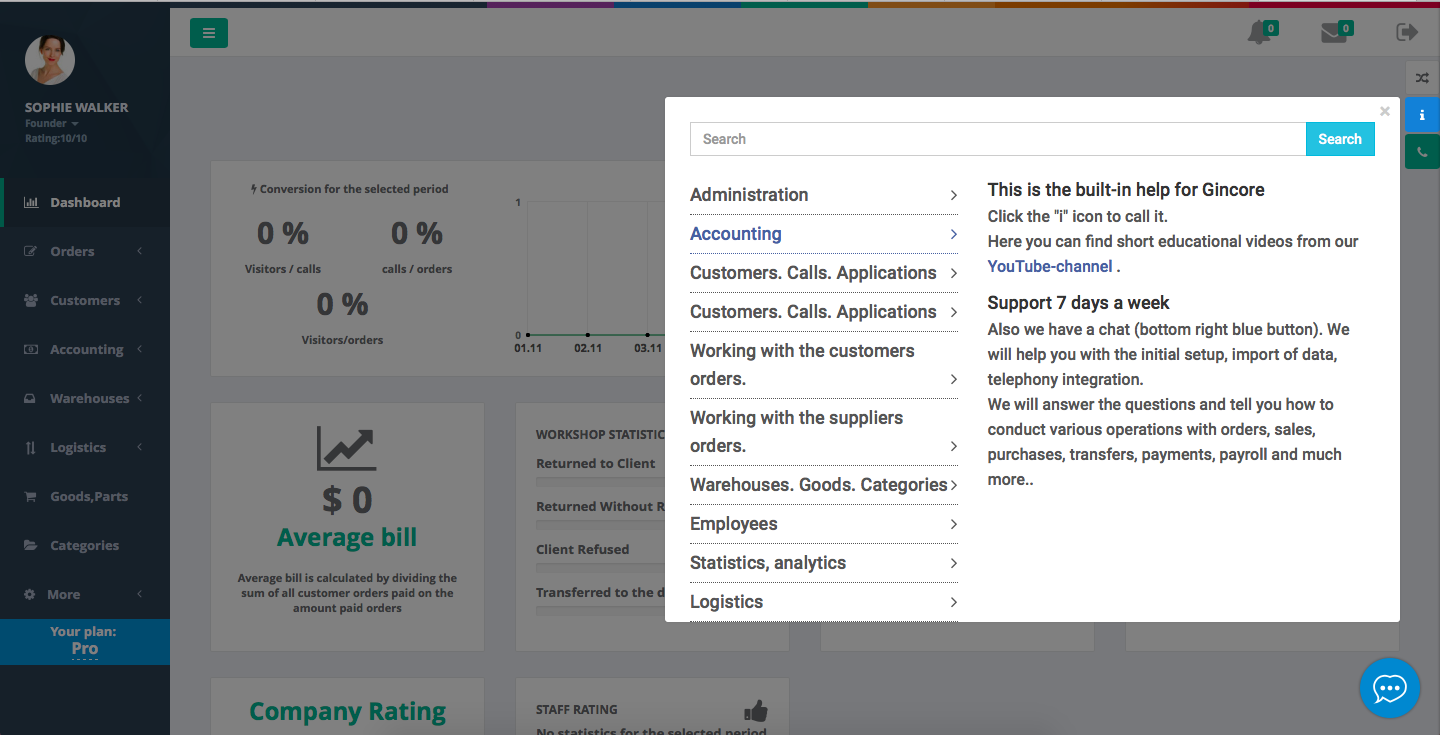Expand the sidebar Accounting submenu arrow
The width and height of the screenshot is (1440, 735).
pyautogui.click(x=140, y=349)
